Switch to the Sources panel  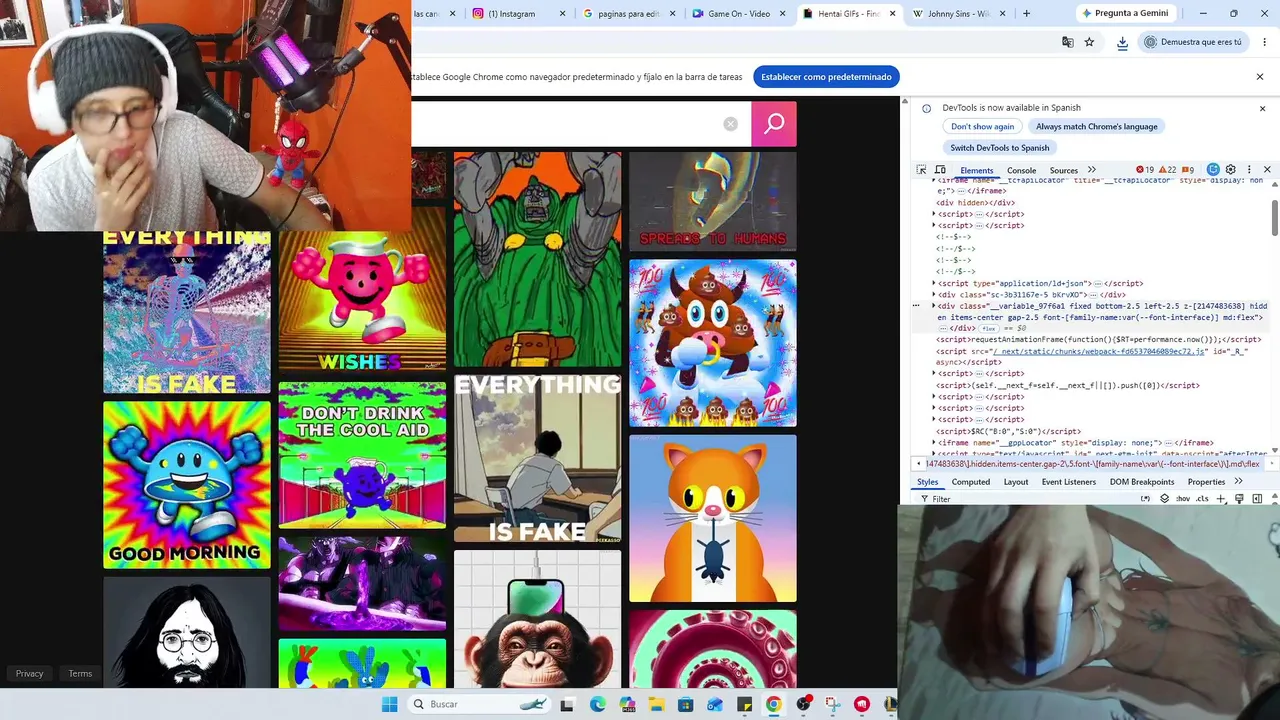coord(1063,170)
